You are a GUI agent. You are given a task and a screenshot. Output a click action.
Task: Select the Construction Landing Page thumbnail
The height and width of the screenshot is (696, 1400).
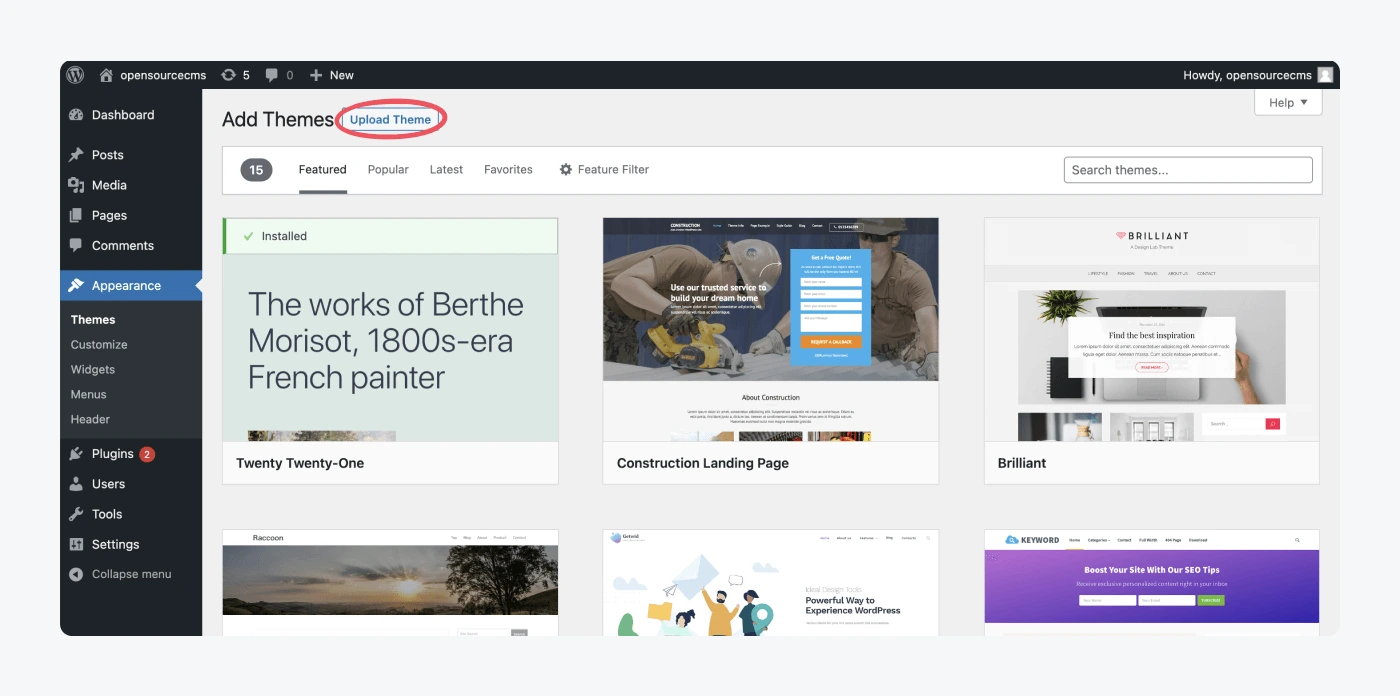[x=770, y=329]
